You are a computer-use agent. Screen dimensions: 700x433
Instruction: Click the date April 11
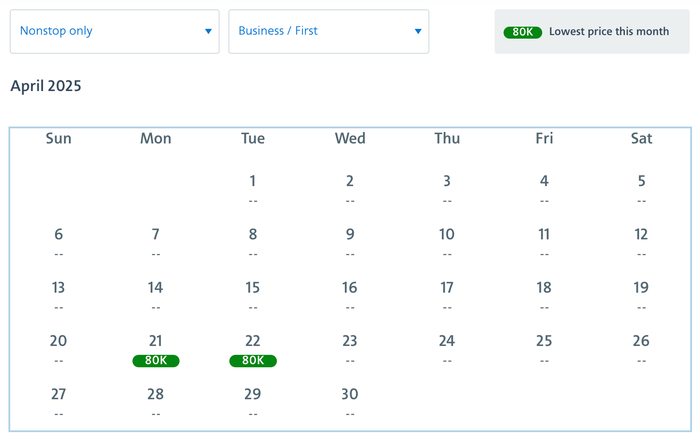tap(544, 234)
